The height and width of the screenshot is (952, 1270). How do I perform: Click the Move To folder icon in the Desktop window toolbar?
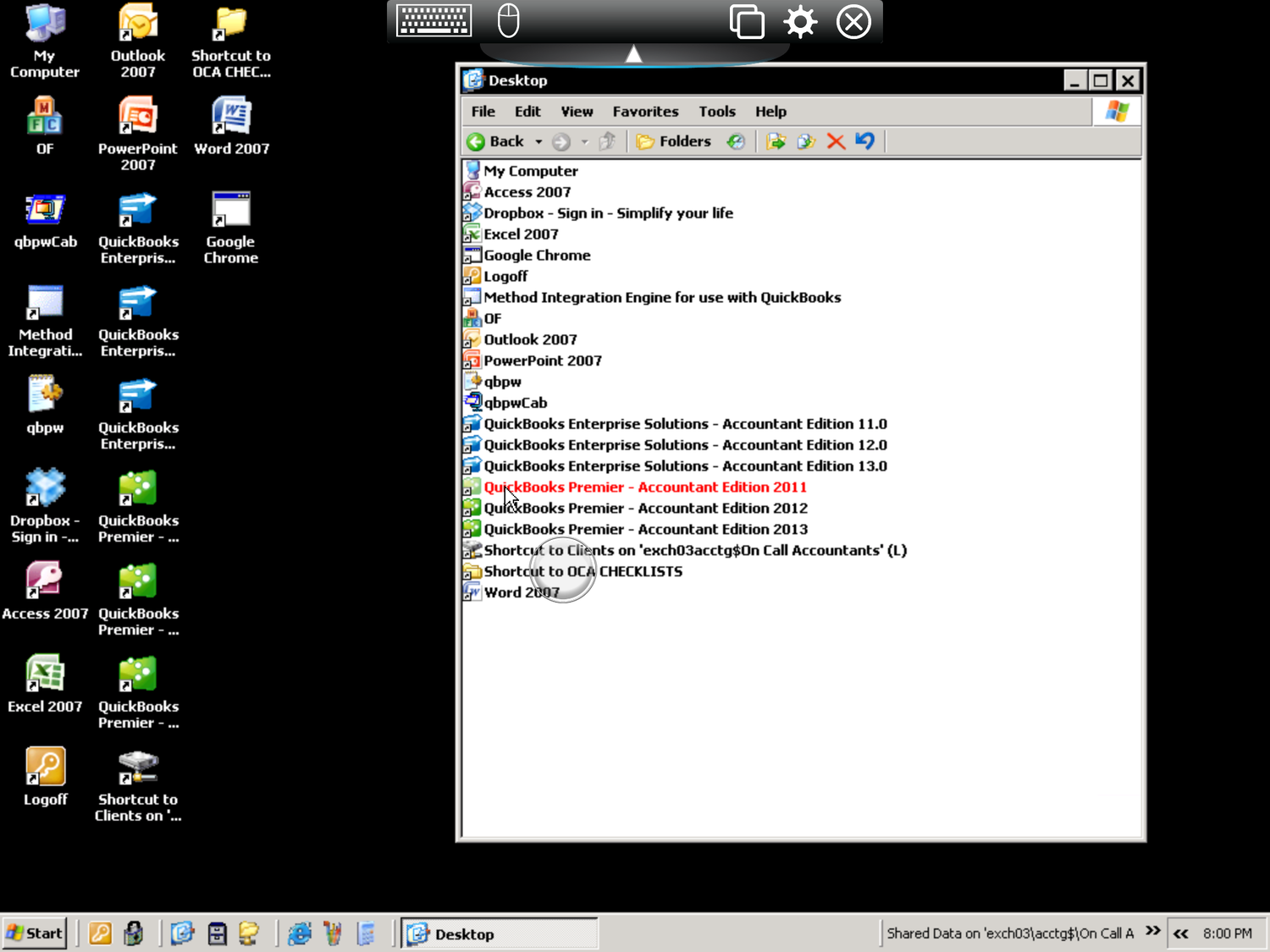click(776, 141)
